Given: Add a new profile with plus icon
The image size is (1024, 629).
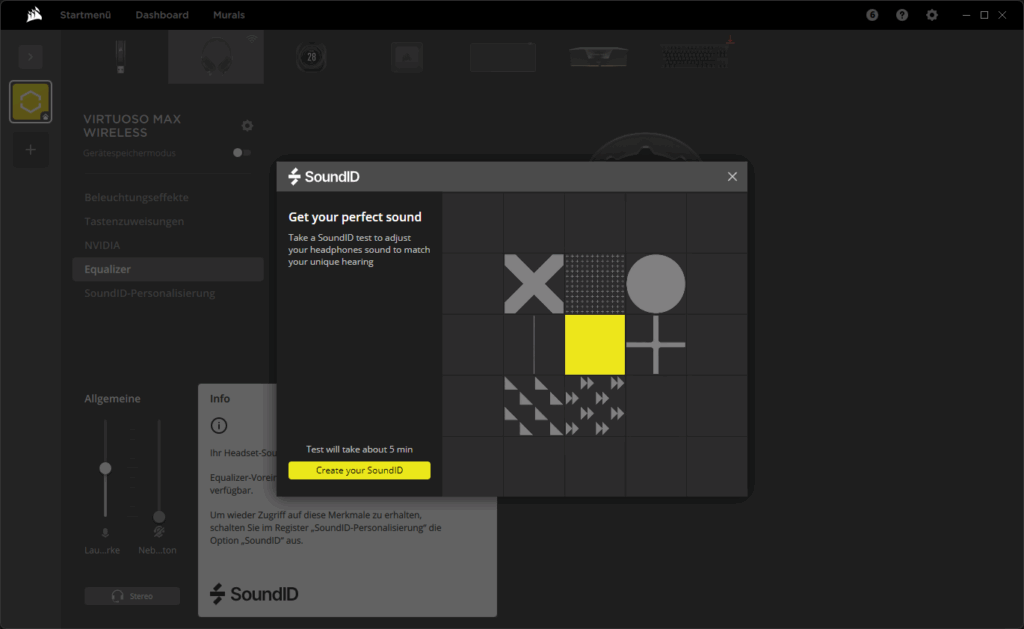Looking at the screenshot, I should coord(30,150).
